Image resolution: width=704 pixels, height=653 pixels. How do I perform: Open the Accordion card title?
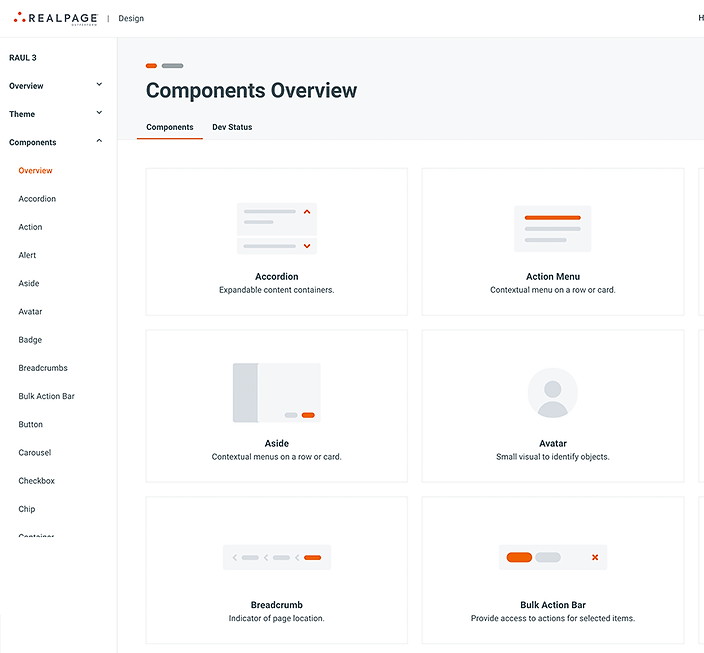pyautogui.click(x=277, y=277)
